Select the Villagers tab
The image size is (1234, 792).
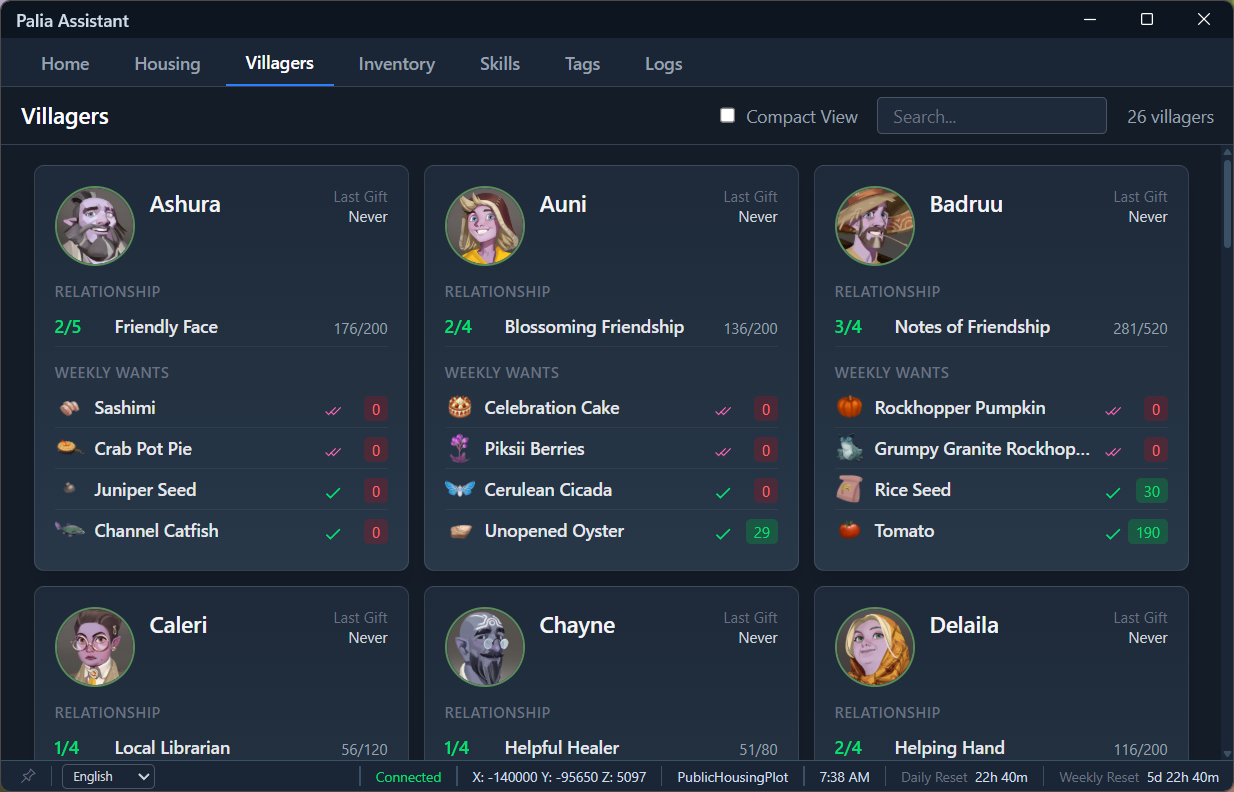pyautogui.click(x=280, y=63)
